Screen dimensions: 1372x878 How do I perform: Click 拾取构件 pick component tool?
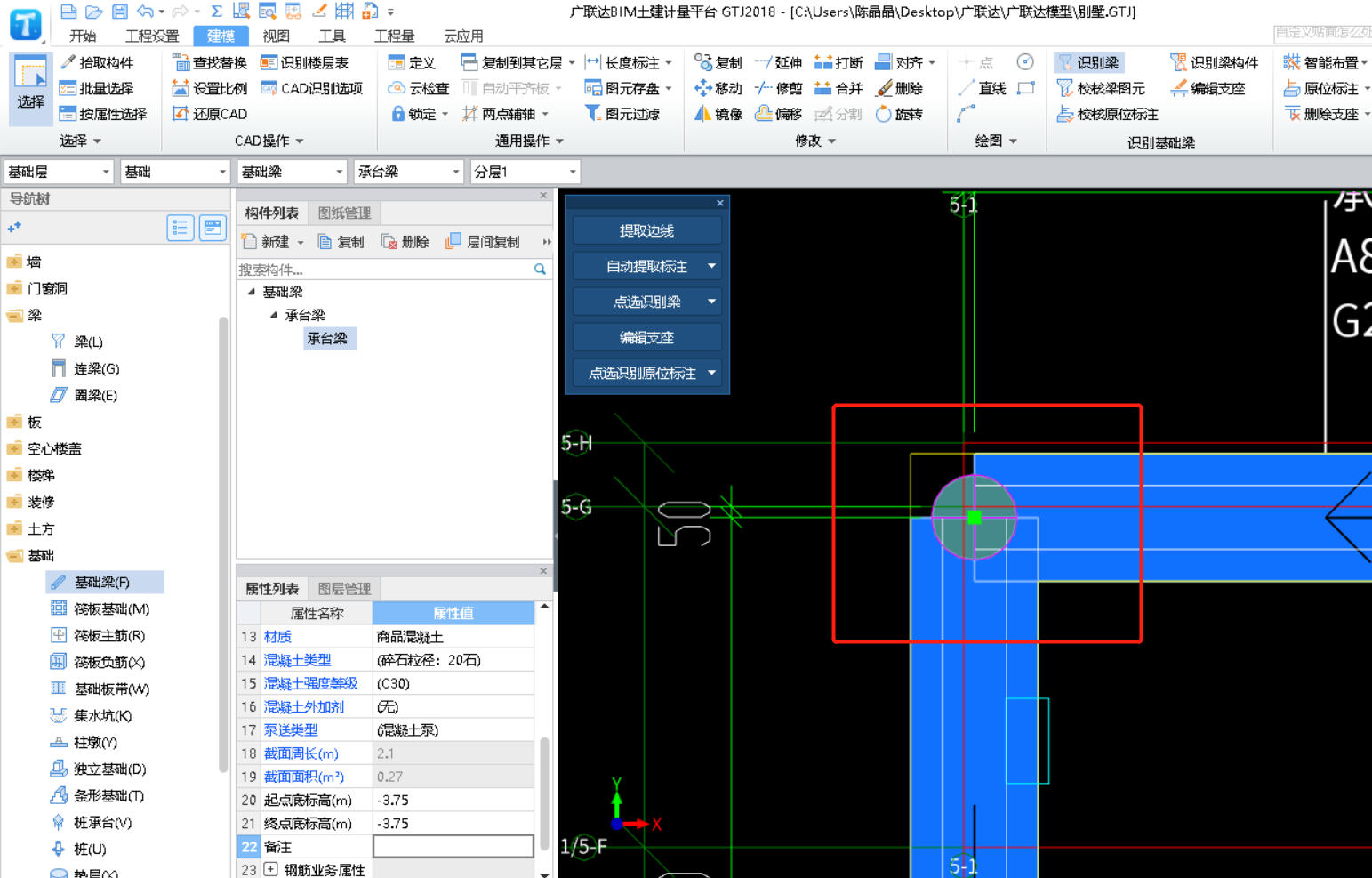tap(97, 62)
